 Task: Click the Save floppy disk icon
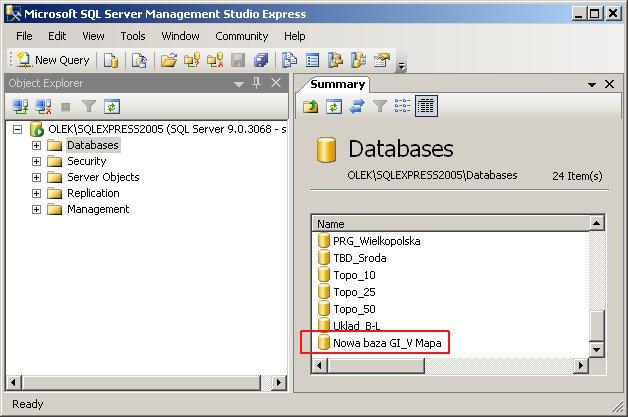click(238, 60)
